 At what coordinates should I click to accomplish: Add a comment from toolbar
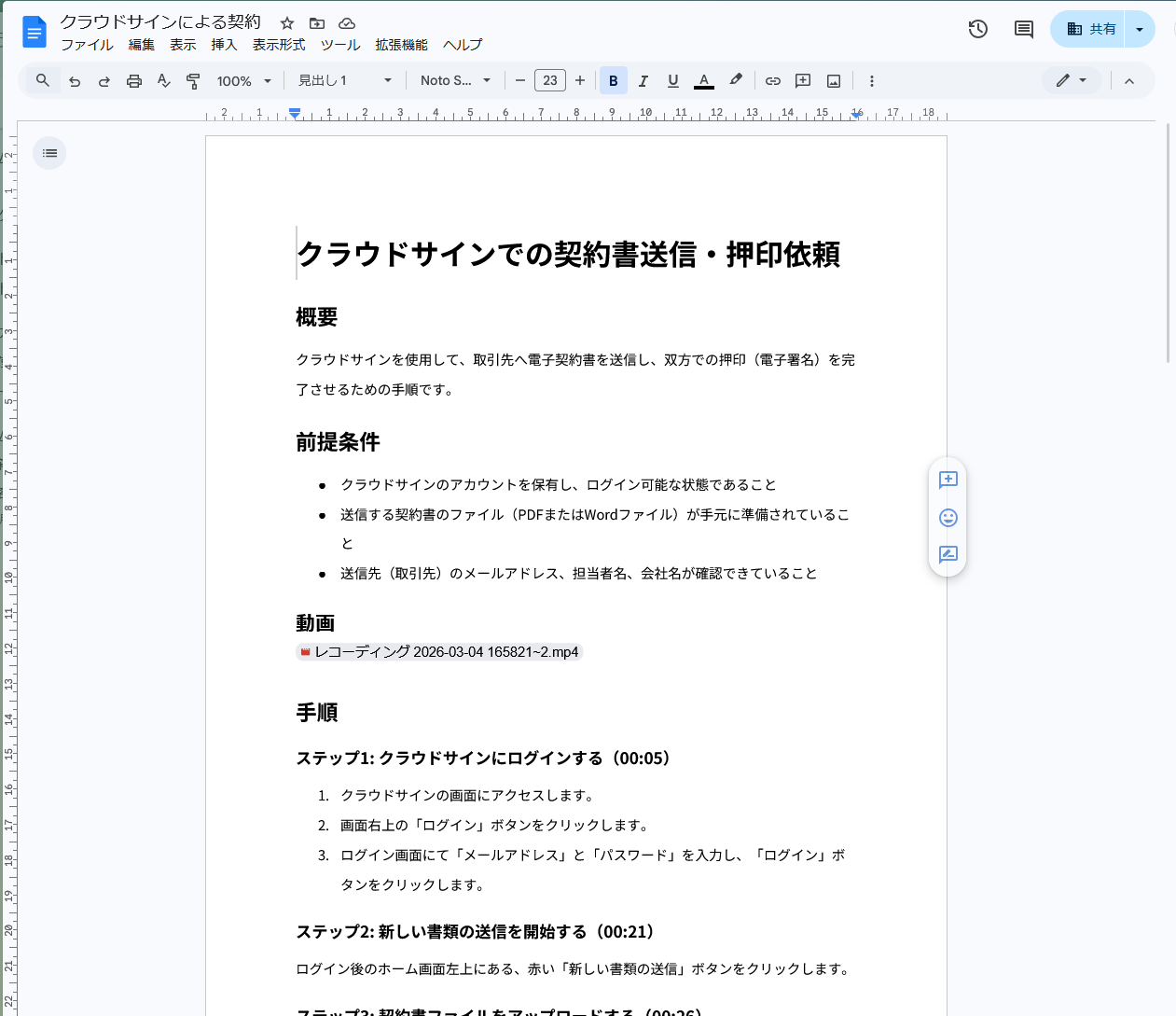(803, 81)
